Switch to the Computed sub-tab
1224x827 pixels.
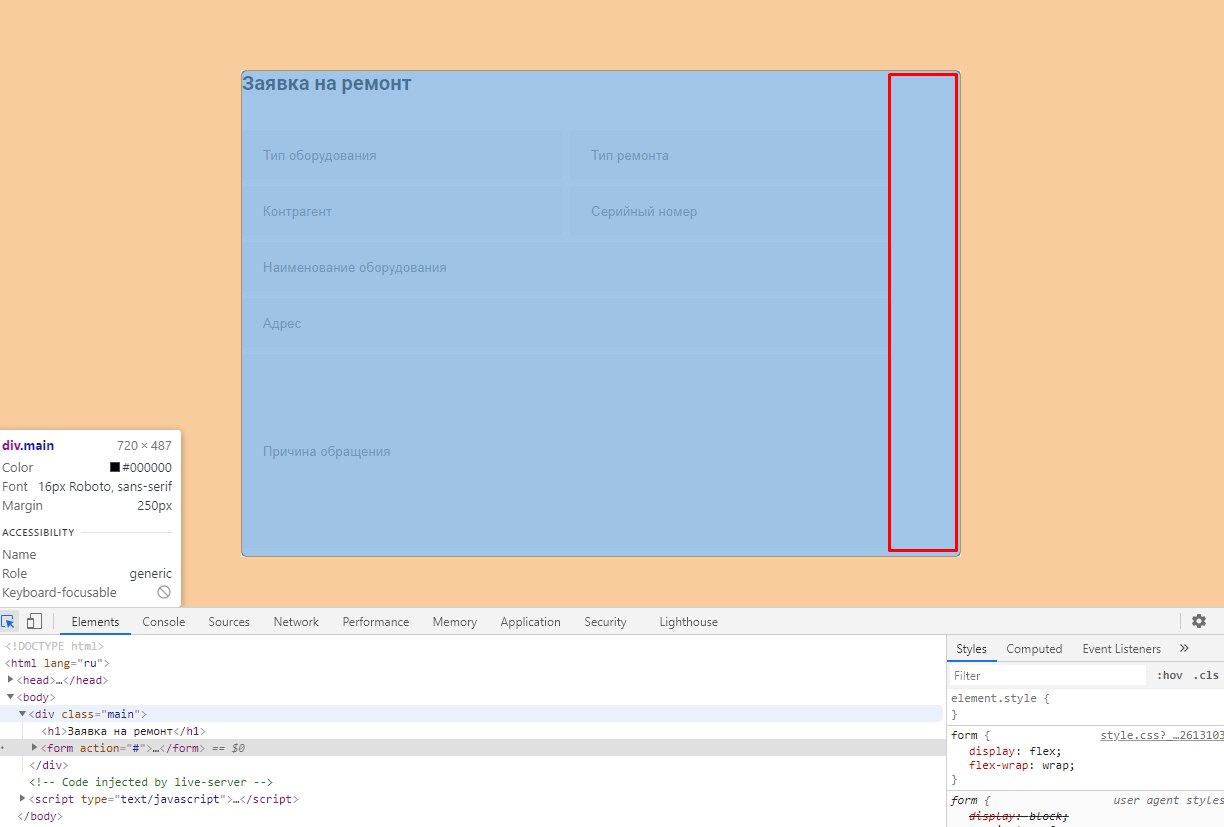click(x=1034, y=648)
